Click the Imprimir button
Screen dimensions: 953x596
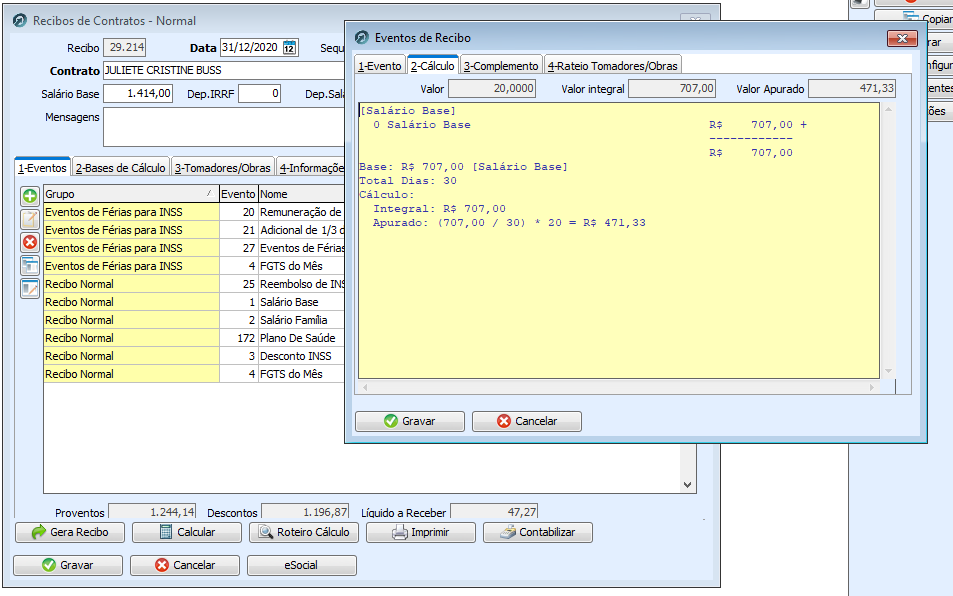point(421,532)
